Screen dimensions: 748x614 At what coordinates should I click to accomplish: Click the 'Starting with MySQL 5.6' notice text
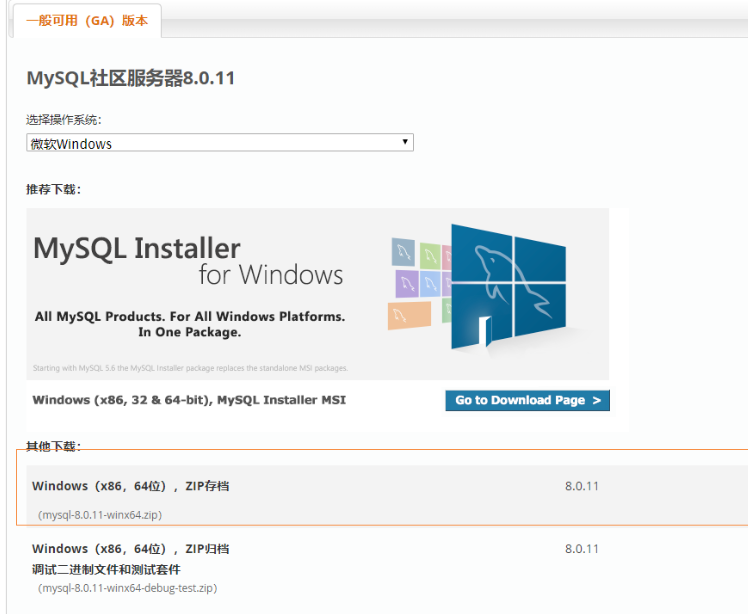tap(190, 368)
